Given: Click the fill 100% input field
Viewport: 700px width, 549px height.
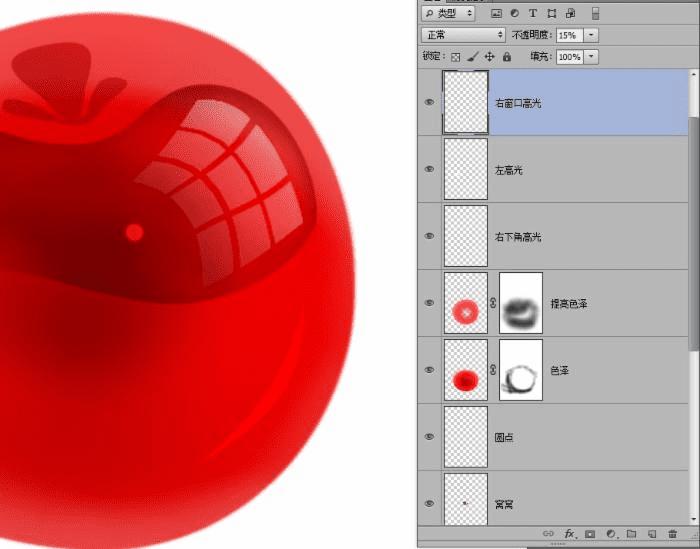Looking at the screenshot, I should 570,57.
